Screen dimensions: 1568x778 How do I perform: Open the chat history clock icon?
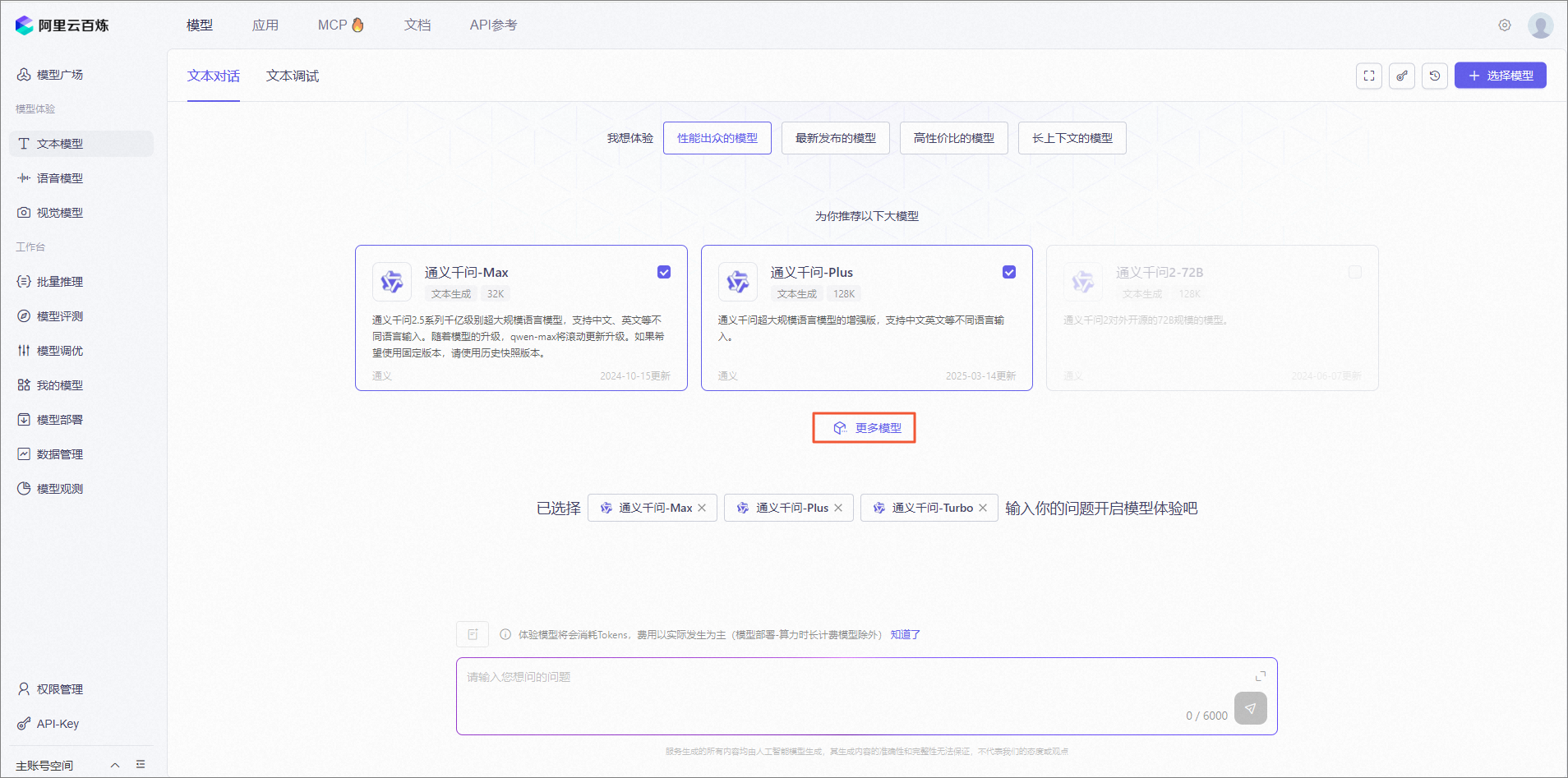[x=1435, y=76]
